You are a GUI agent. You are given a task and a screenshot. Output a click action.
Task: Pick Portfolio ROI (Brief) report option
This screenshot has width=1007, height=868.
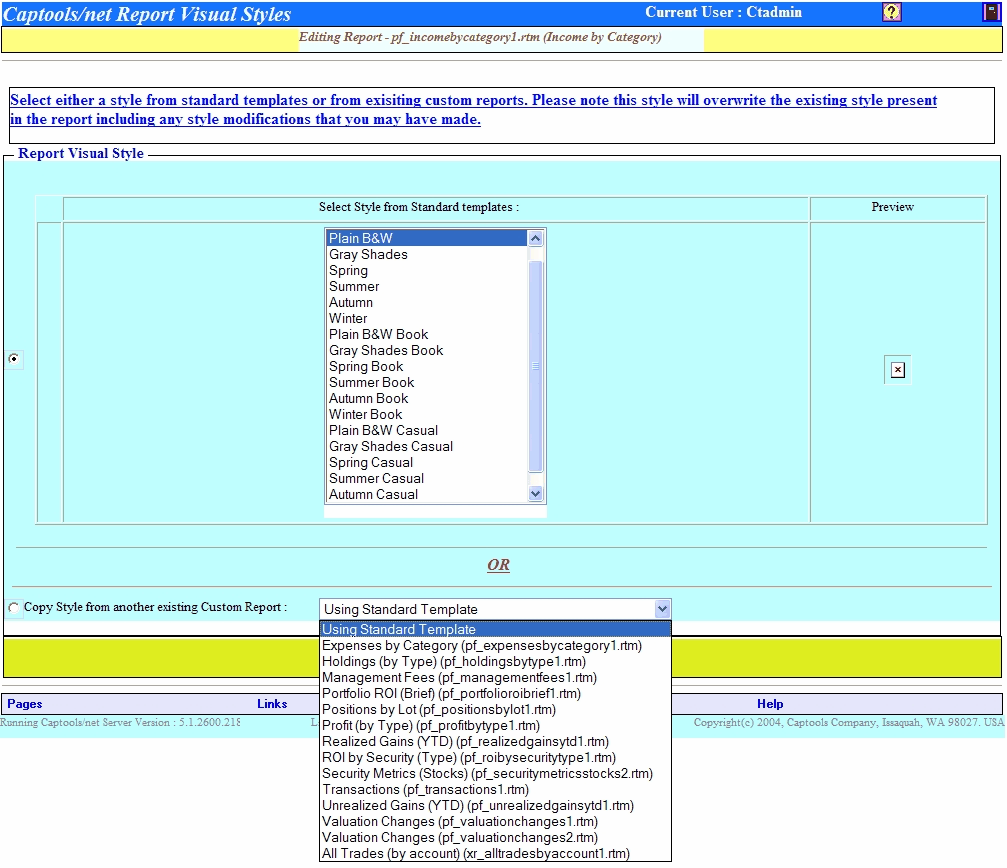click(x=451, y=694)
